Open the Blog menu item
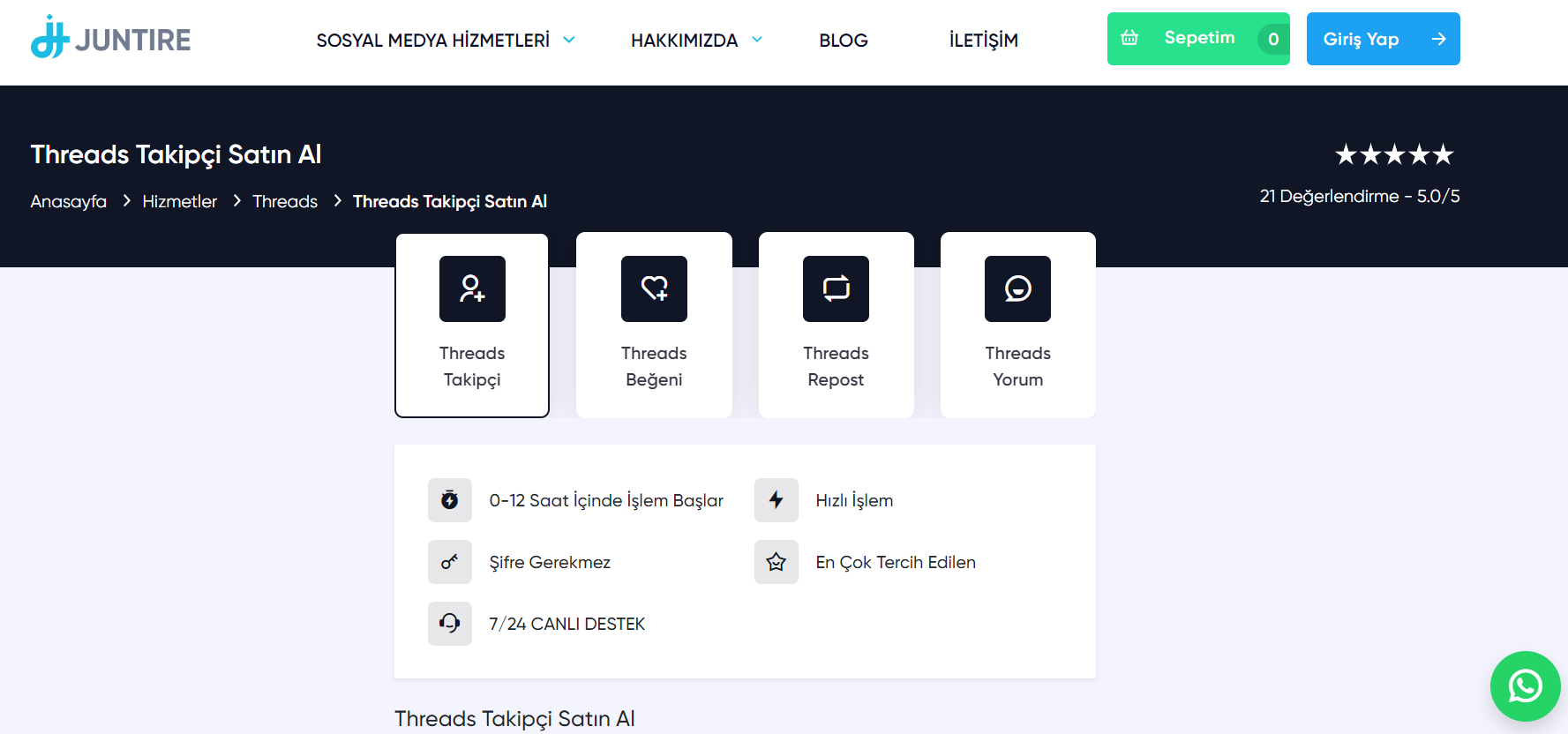This screenshot has width=1568, height=734. coord(844,41)
